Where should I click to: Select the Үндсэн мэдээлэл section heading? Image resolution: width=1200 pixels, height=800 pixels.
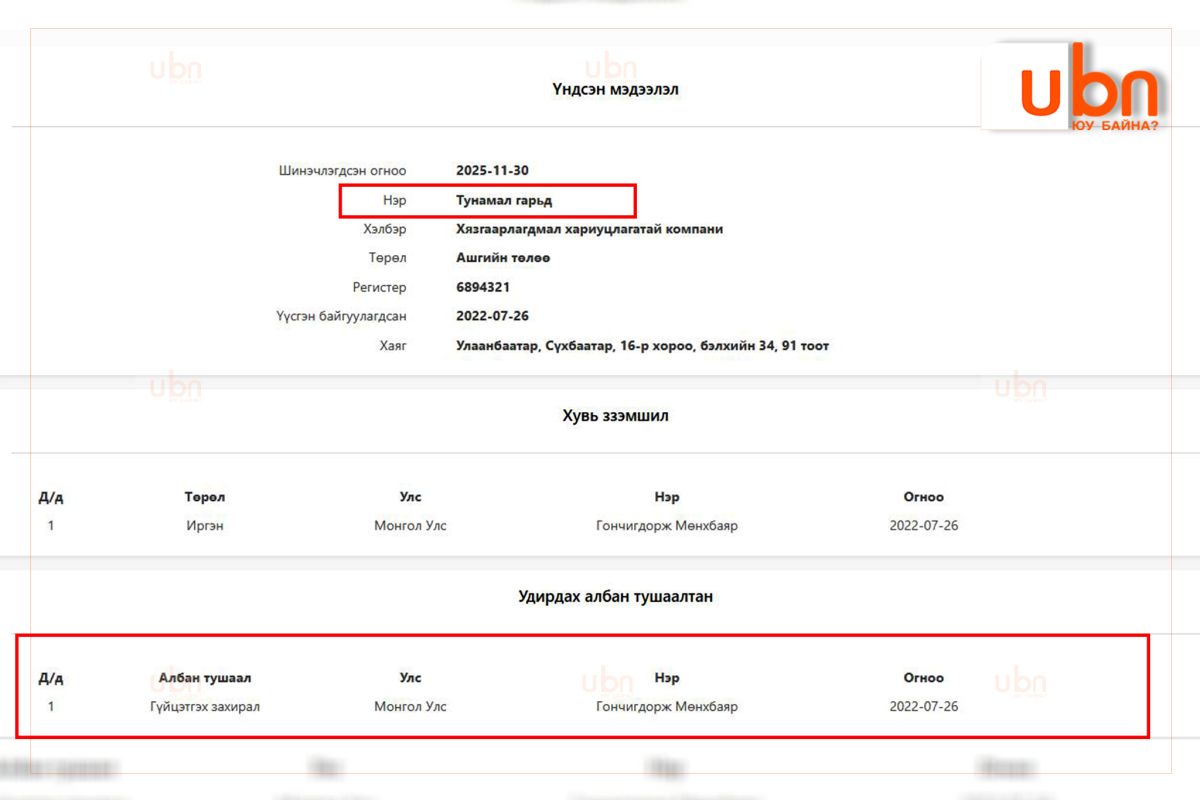(615, 90)
